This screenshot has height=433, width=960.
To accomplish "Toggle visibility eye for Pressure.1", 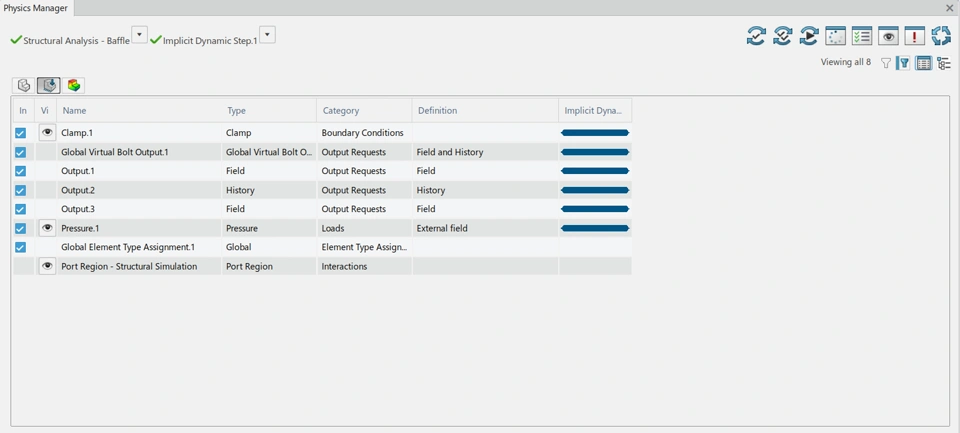I will pyautogui.click(x=47, y=228).
